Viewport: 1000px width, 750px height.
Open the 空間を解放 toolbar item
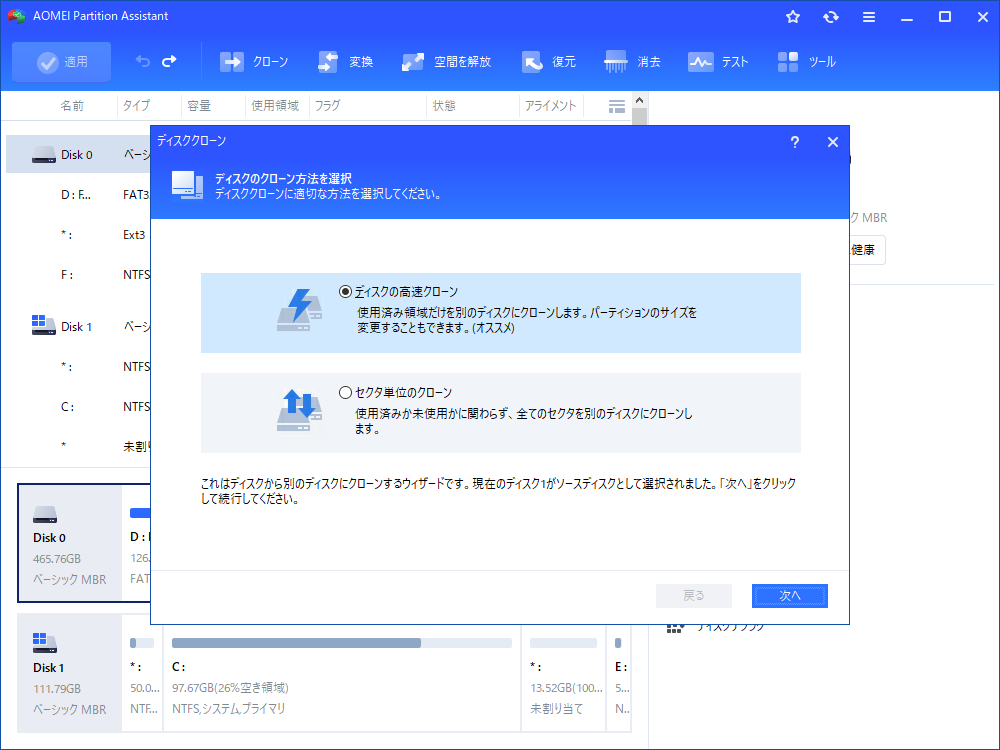pyautogui.click(x=446, y=62)
